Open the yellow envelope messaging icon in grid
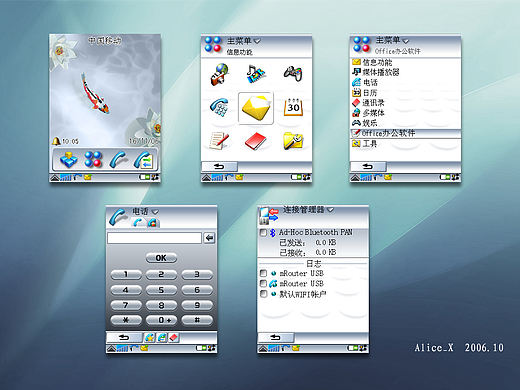The height and width of the screenshot is (390, 520). pyautogui.click(x=256, y=108)
